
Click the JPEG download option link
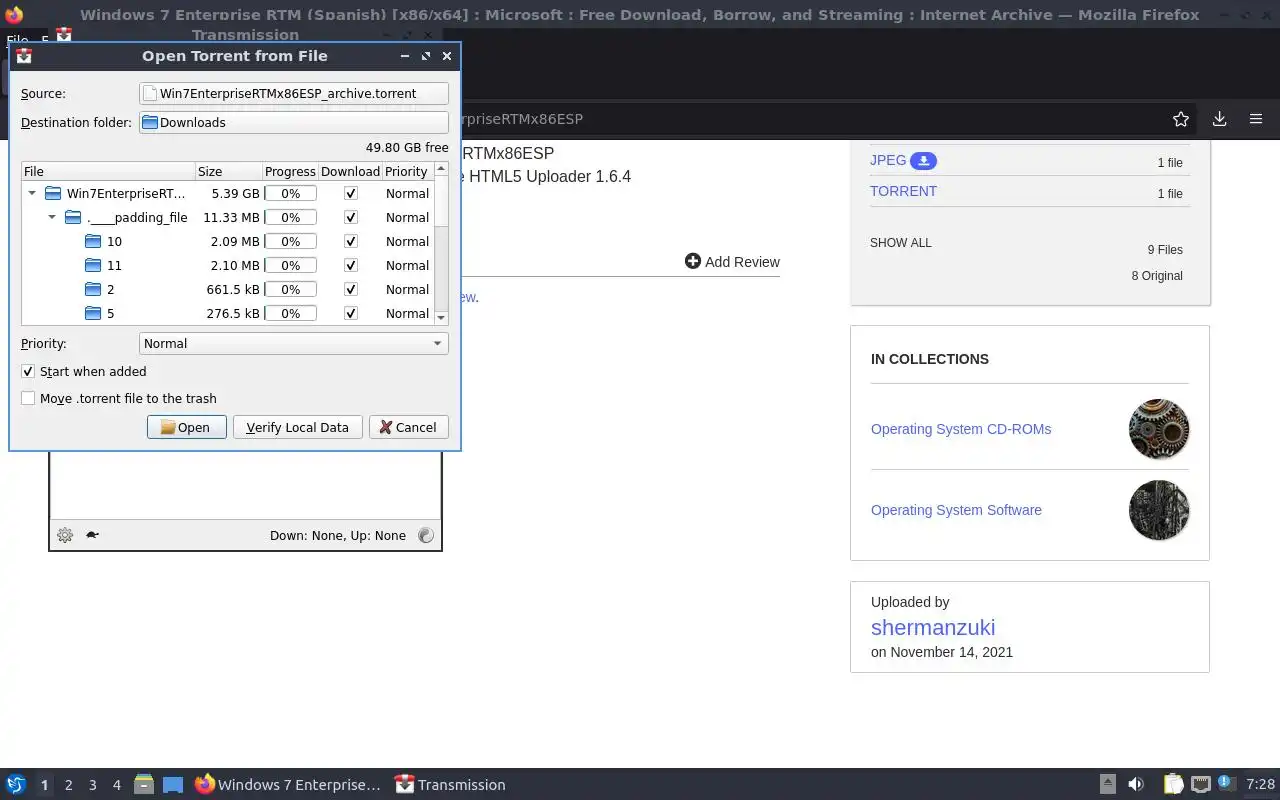pyautogui.click(x=888, y=160)
